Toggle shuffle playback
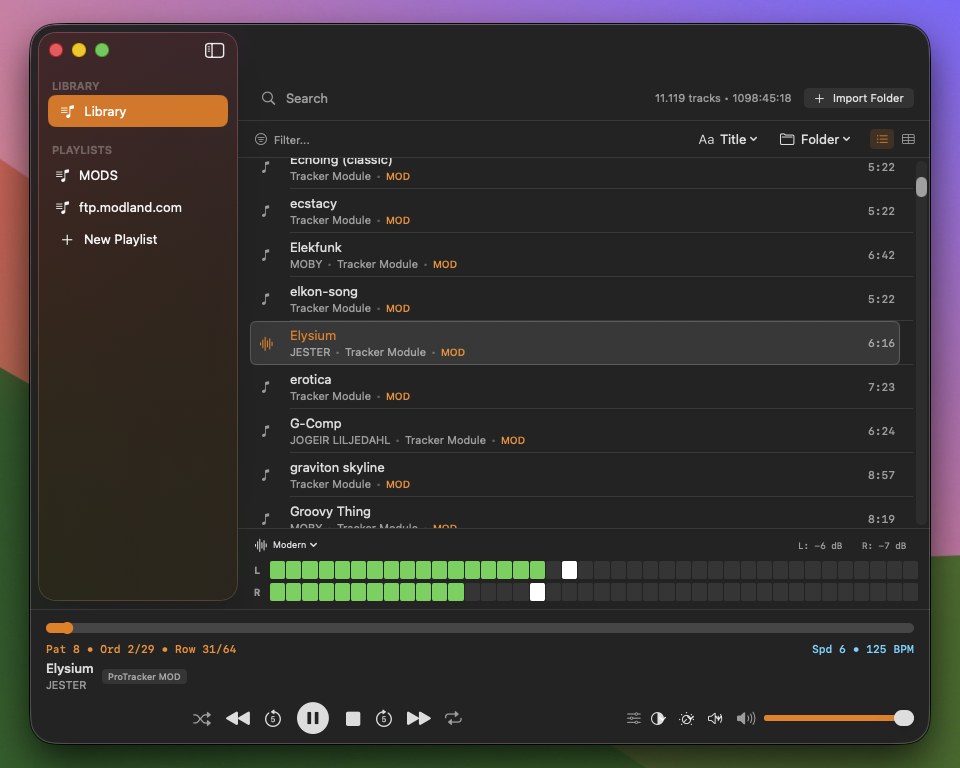Image resolution: width=960 pixels, height=768 pixels. tap(202, 718)
